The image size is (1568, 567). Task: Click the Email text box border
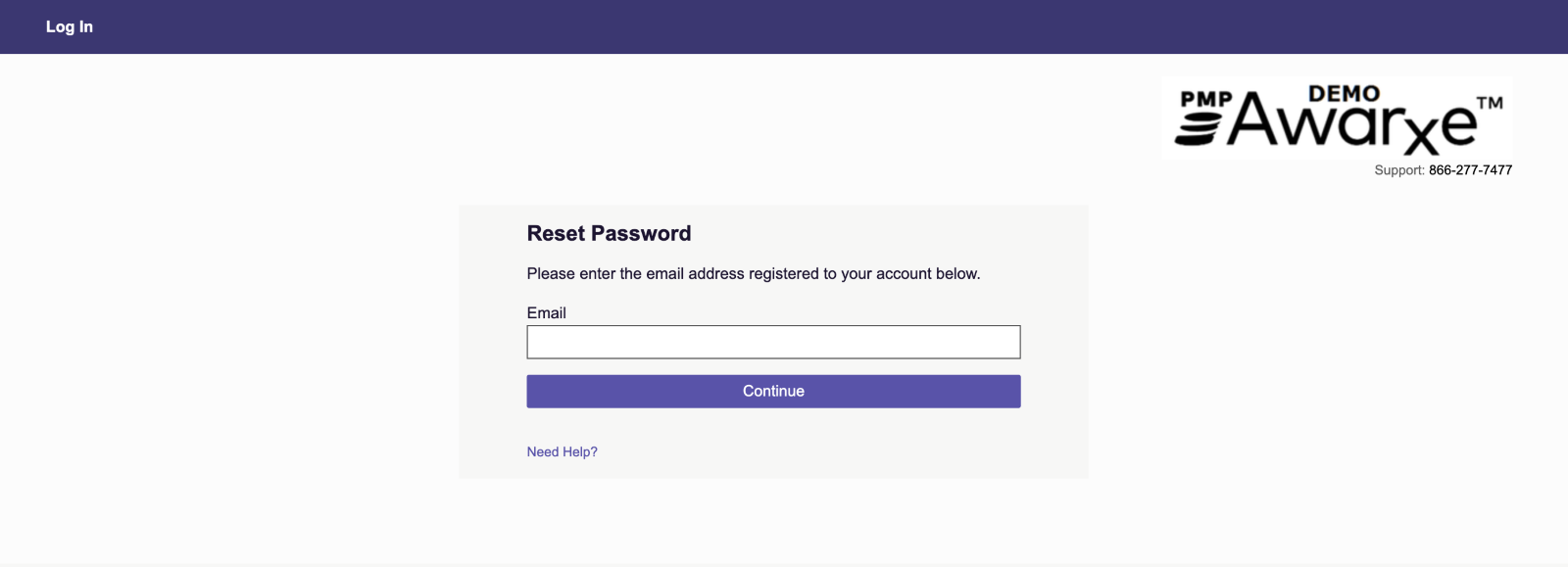[x=773, y=326]
